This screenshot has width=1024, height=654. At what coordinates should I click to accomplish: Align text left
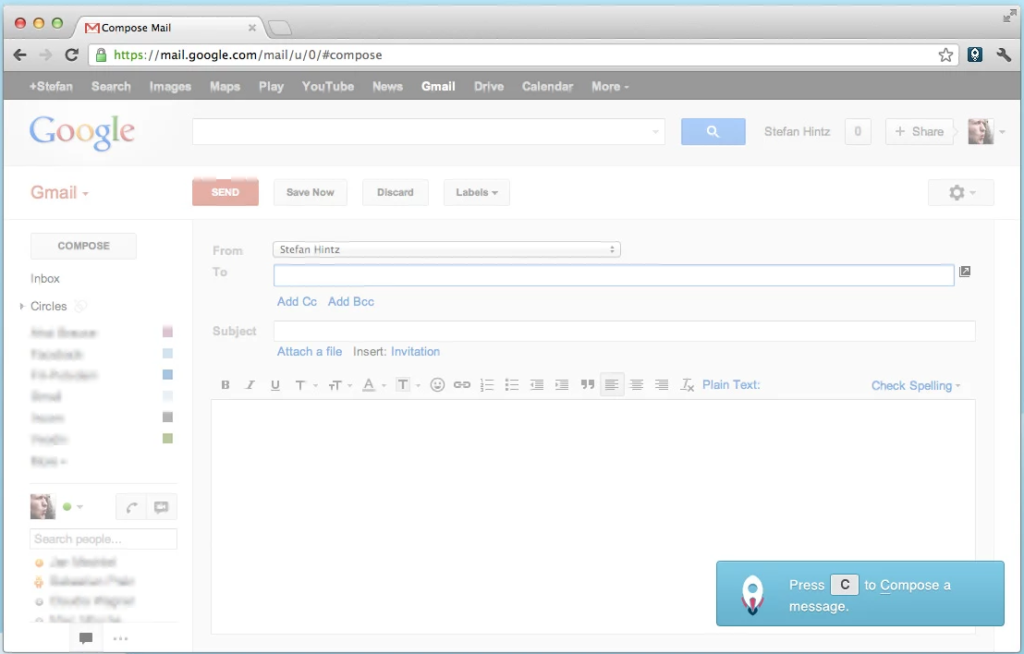coord(612,385)
